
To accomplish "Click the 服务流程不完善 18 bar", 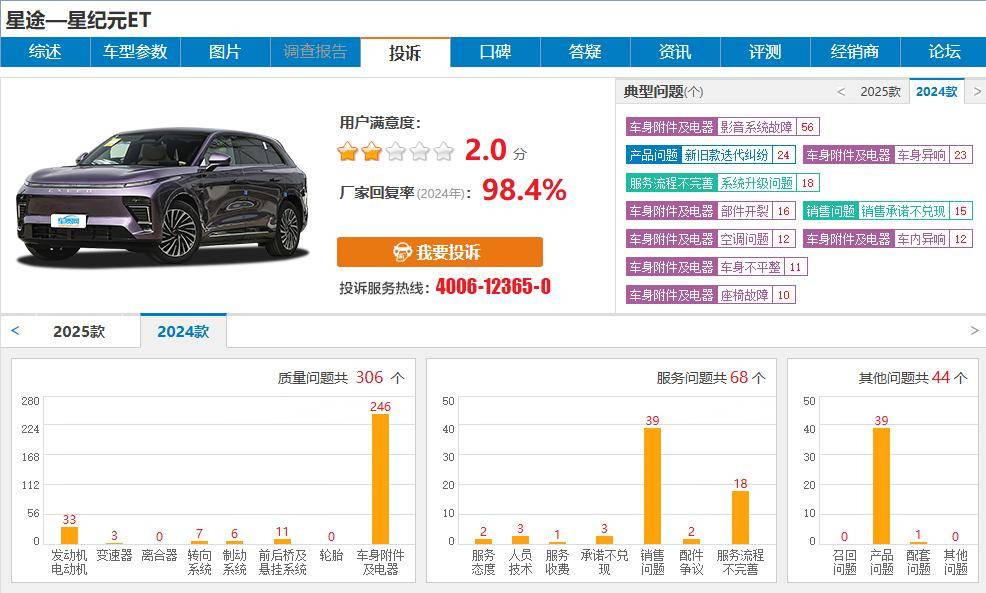I will pyautogui.click(x=740, y=517).
